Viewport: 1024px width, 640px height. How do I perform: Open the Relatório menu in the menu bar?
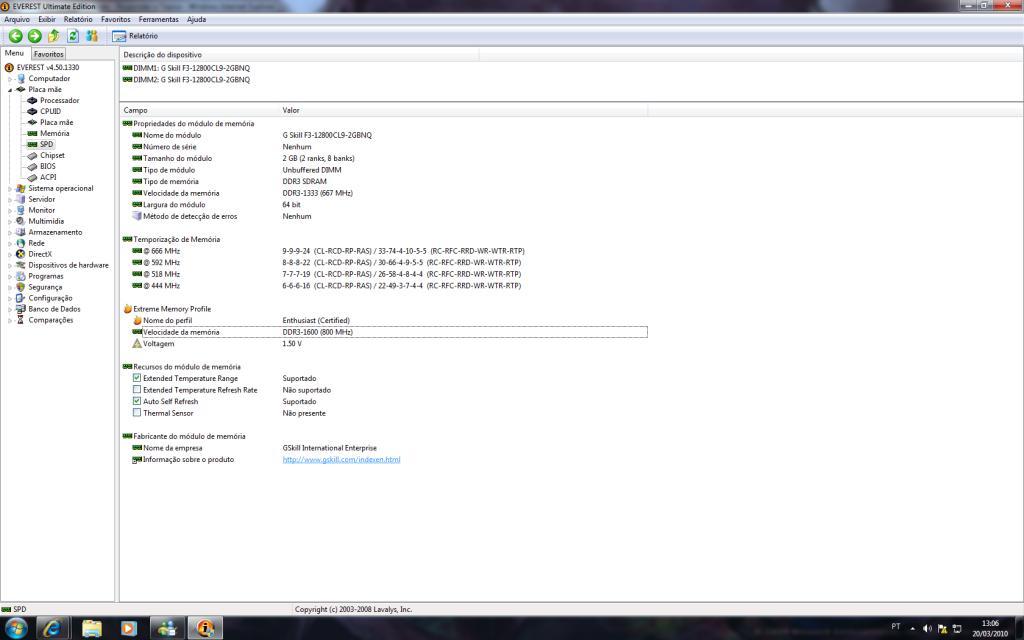pos(78,20)
